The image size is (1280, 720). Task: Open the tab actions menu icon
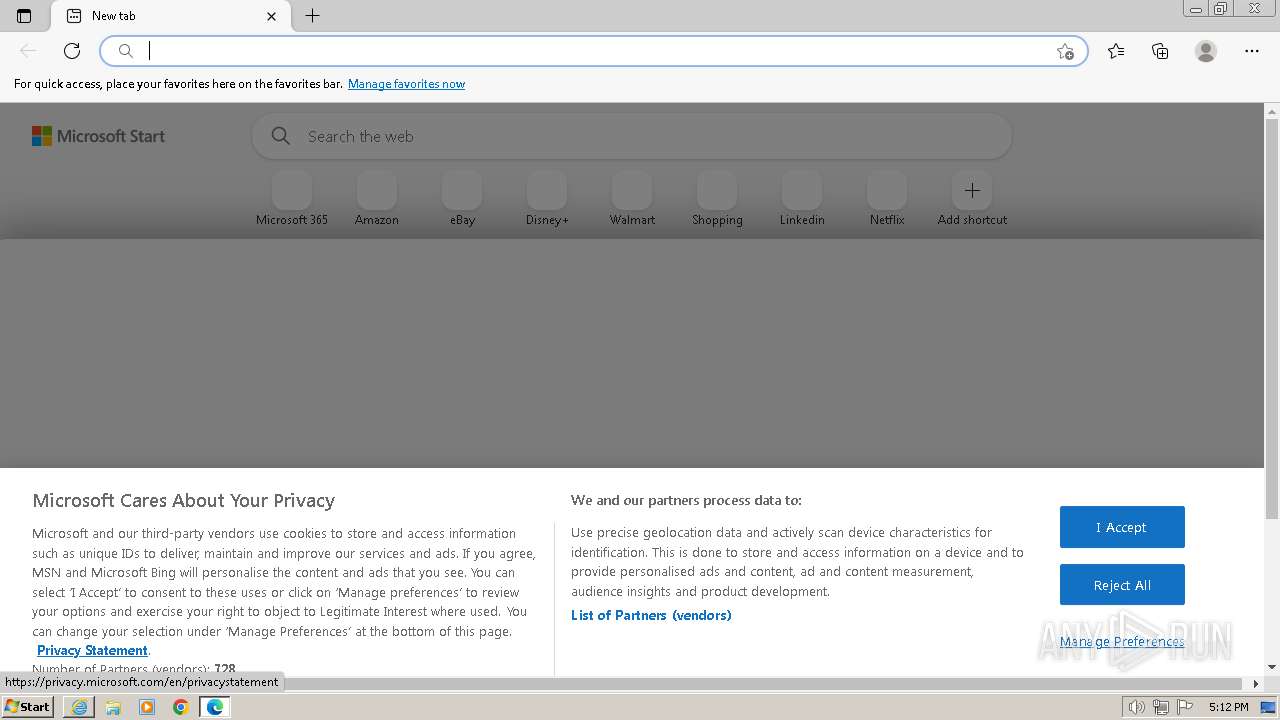[x=24, y=16]
